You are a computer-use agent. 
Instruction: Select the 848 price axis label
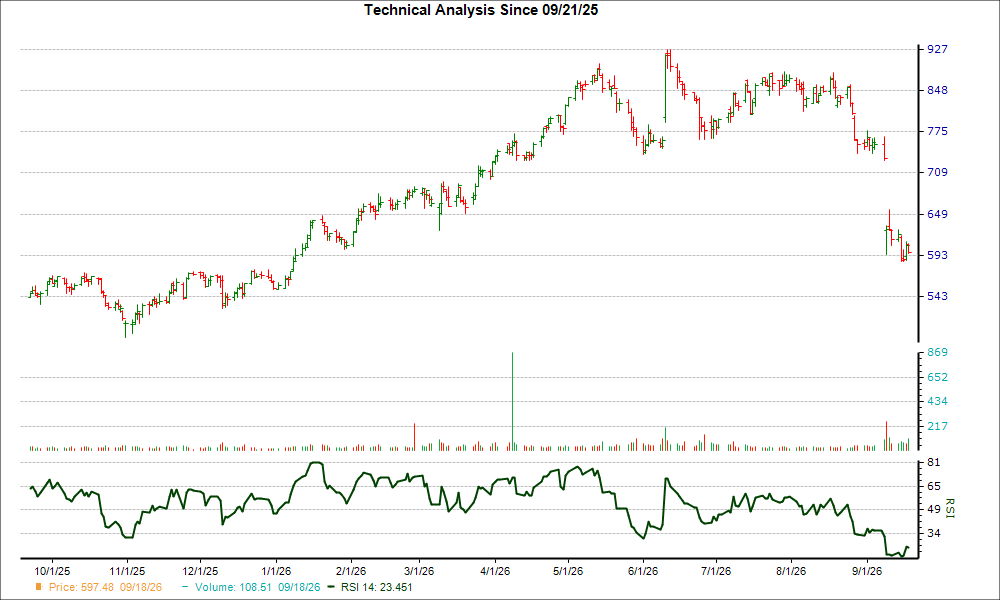click(938, 91)
